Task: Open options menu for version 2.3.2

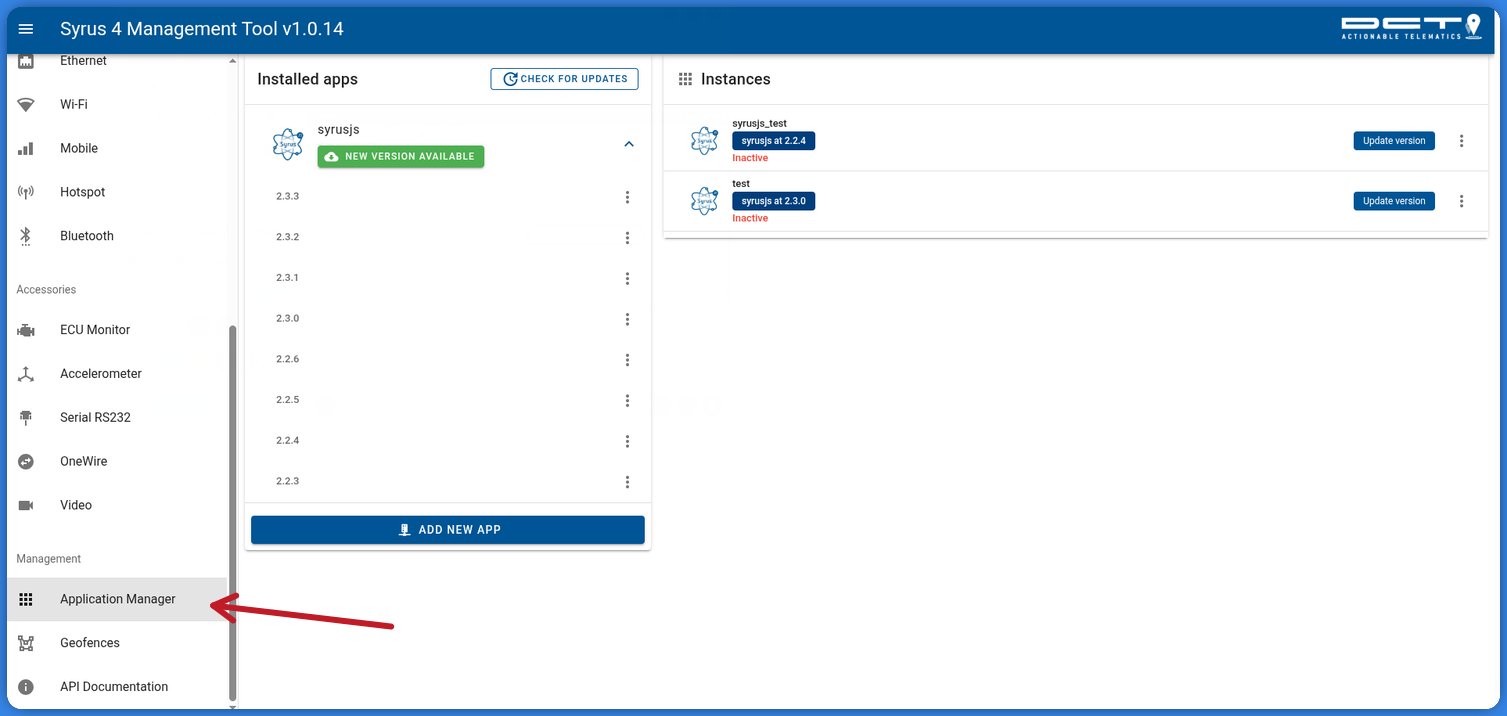Action: (627, 238)
